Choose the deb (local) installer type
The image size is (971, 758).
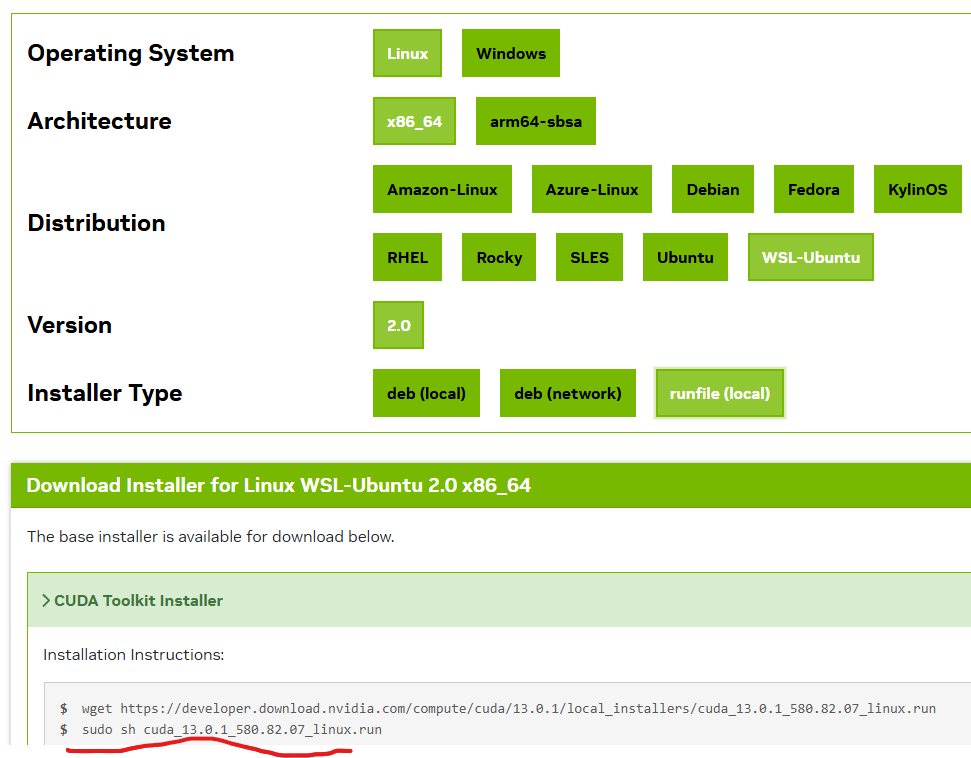click(x=426, y=393)
